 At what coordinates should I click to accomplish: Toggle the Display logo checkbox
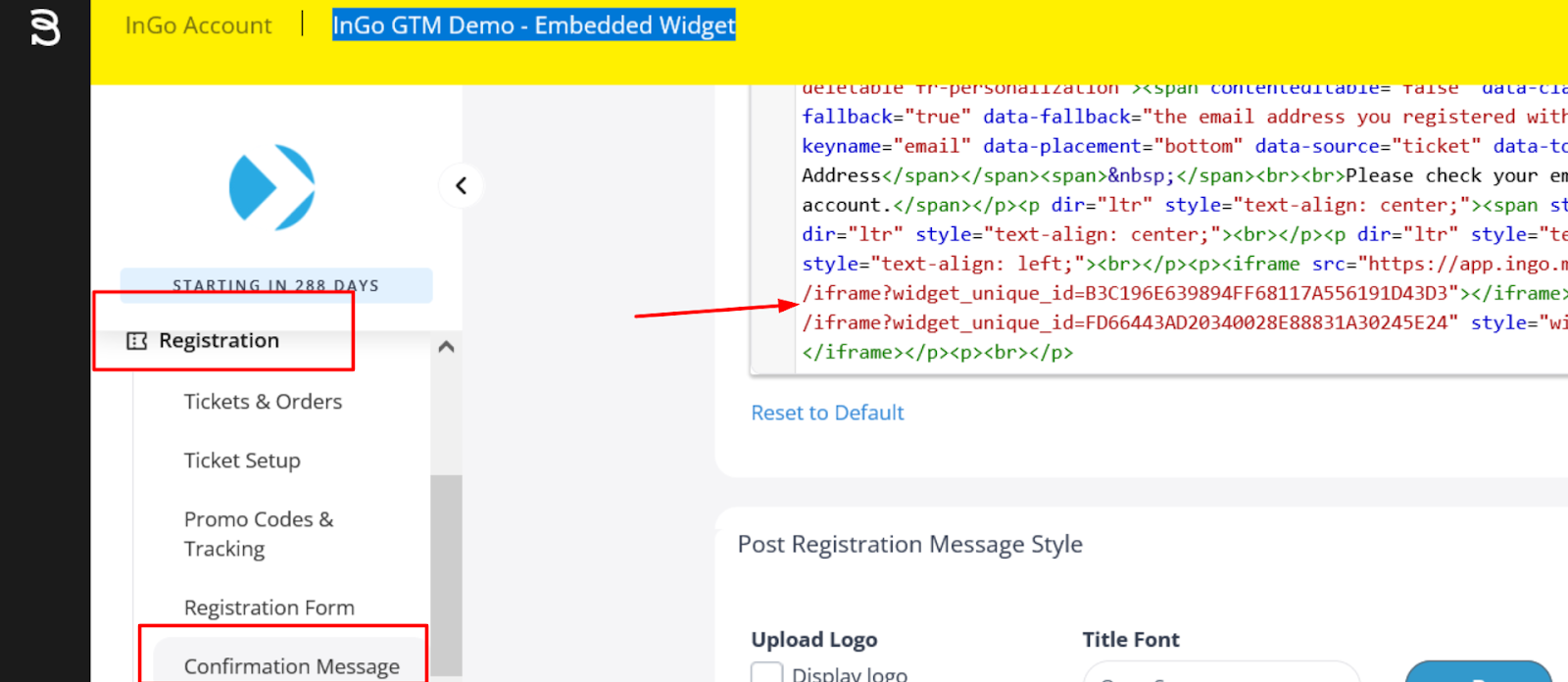click(766, 672)
